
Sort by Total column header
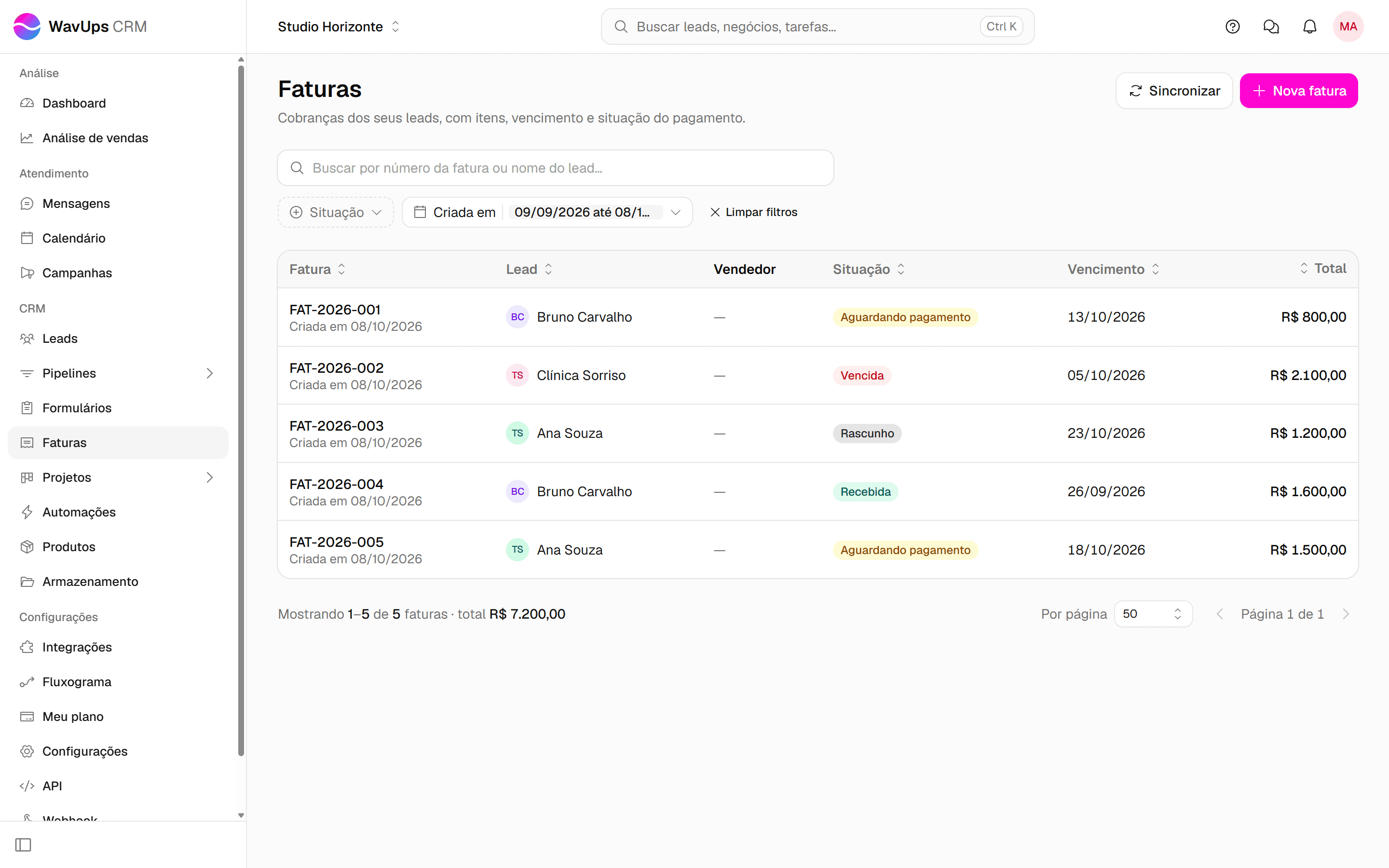tap(1323, 268)
